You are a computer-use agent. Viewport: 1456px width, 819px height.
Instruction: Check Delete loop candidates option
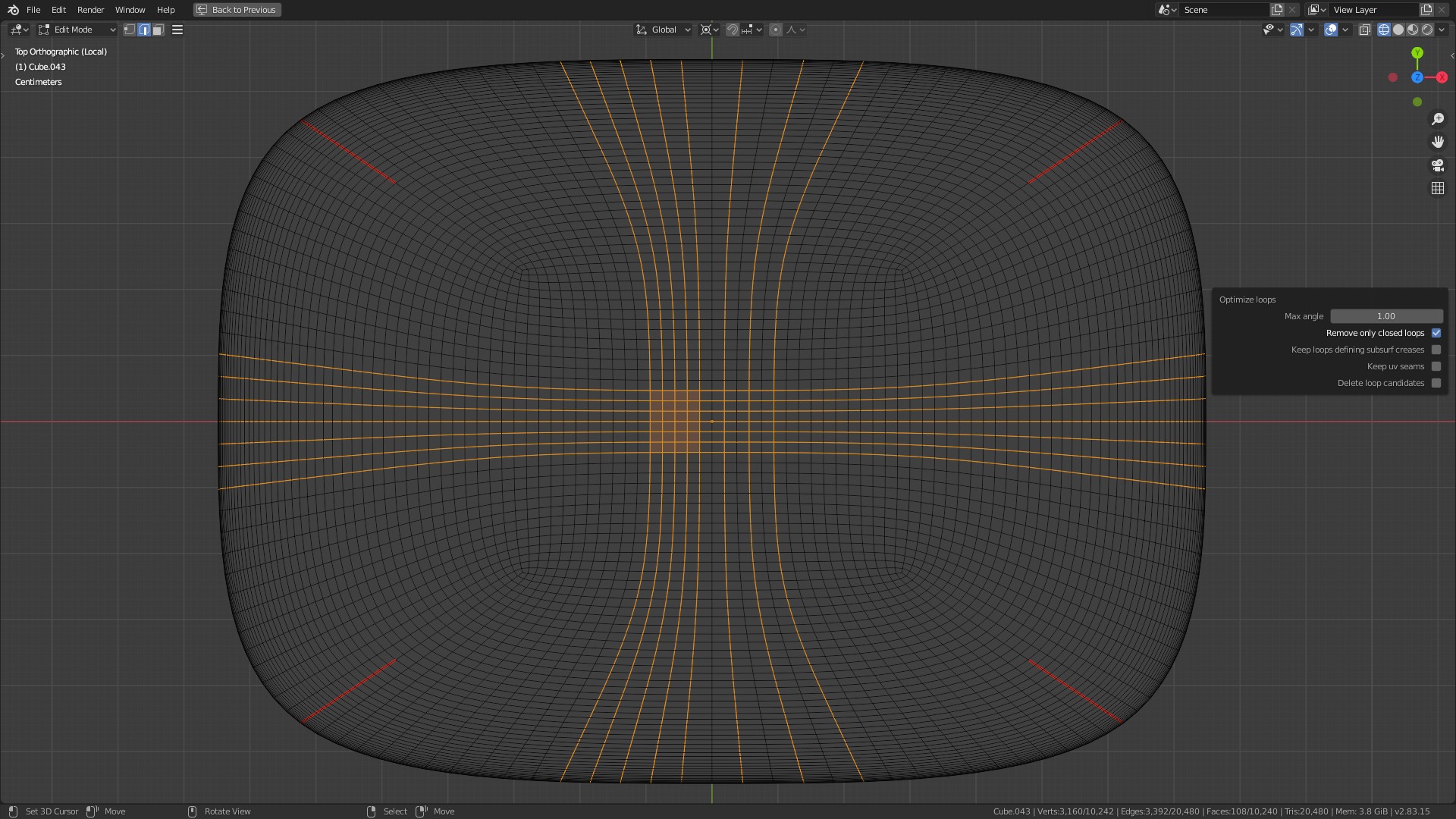1436,383
